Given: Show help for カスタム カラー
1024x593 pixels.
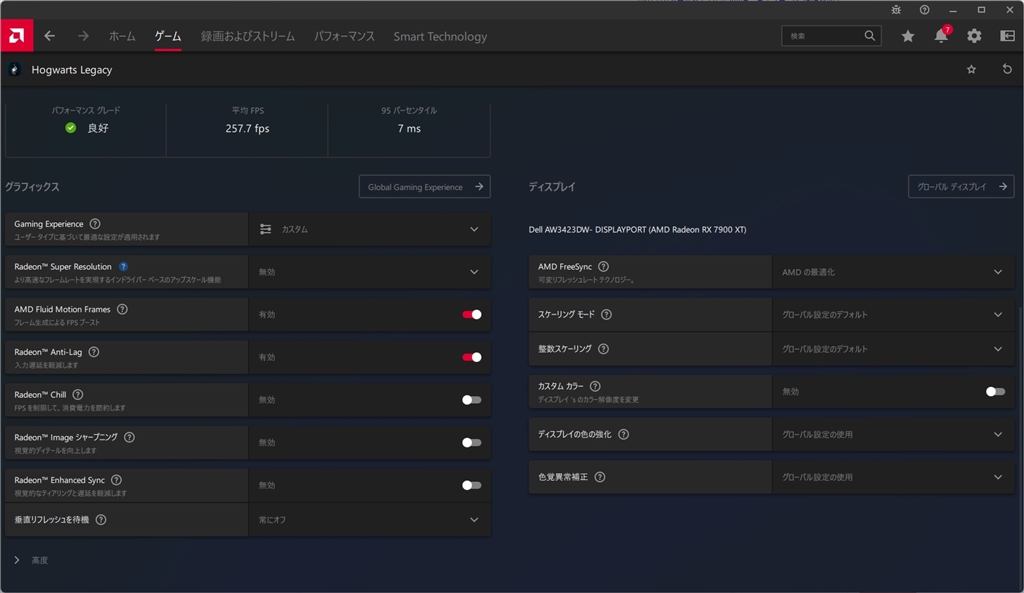Looking at the screenshot, I should [x=595, y=386].
